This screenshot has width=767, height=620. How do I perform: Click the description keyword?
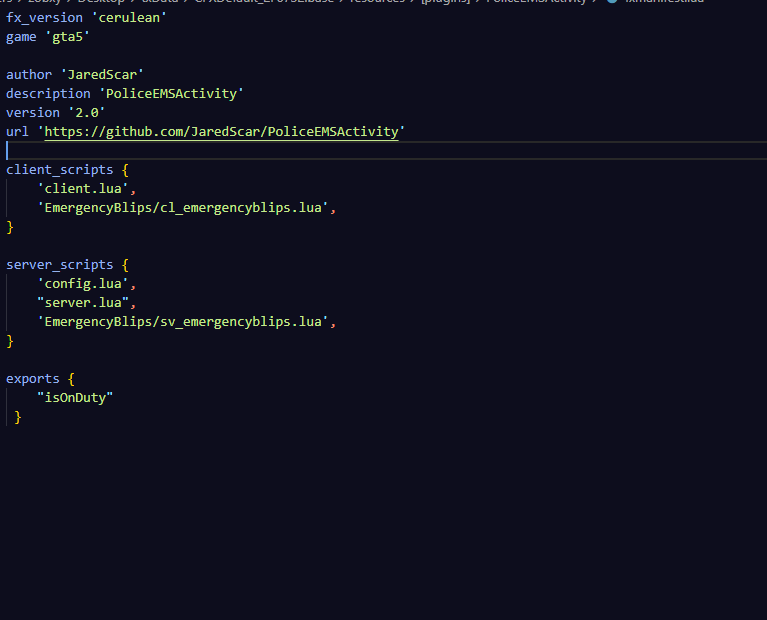tap(48, 93)
